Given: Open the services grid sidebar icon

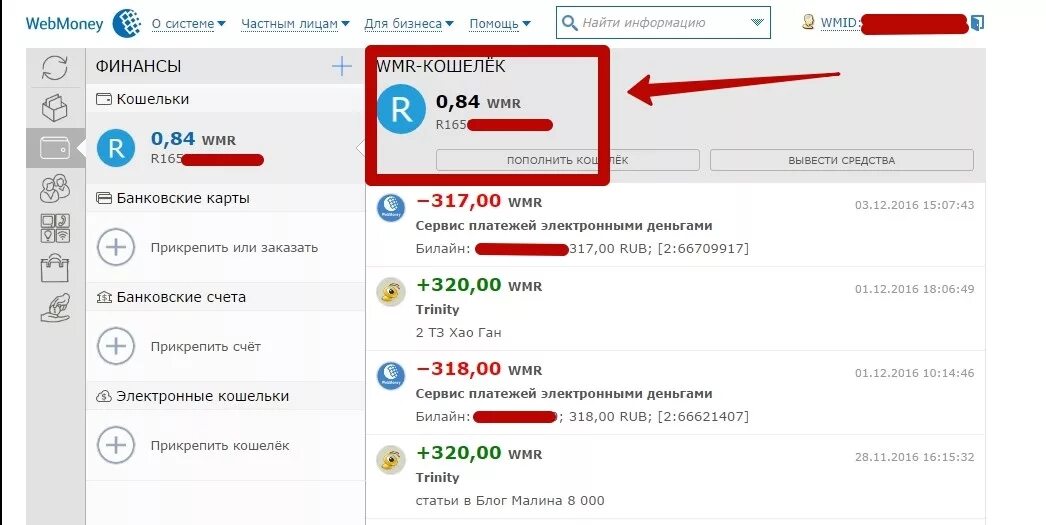Looking at the screenshot, I should click(x=55, y=228).
